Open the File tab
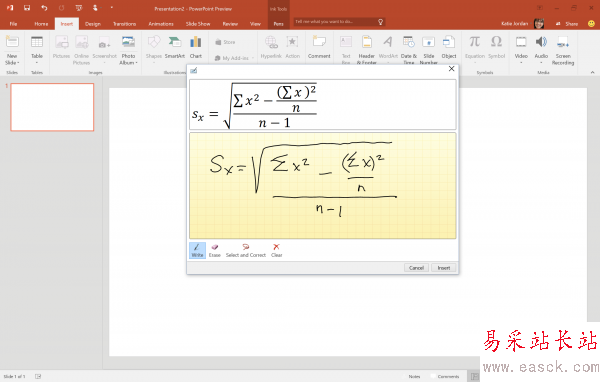 click(x=13, y=24)
